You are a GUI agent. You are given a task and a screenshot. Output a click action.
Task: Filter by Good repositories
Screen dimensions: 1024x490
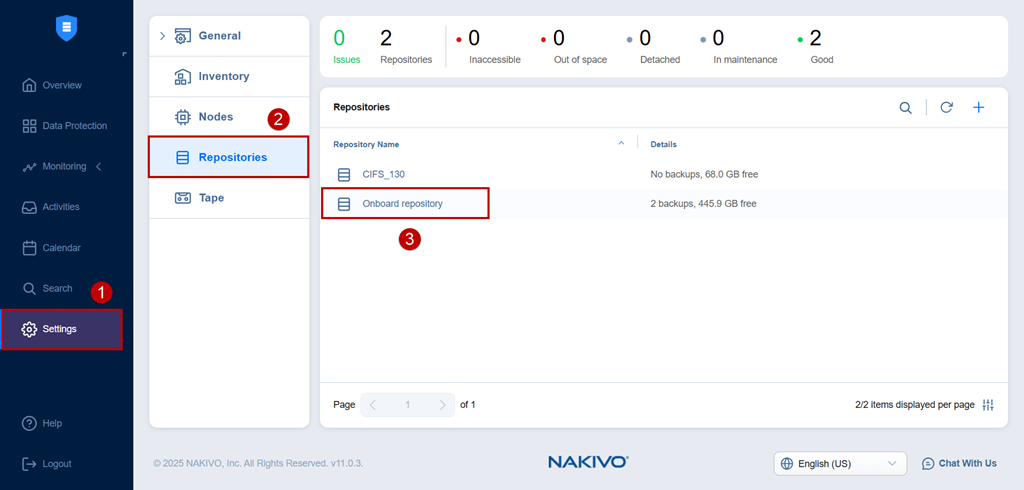[x=816, y=47]
